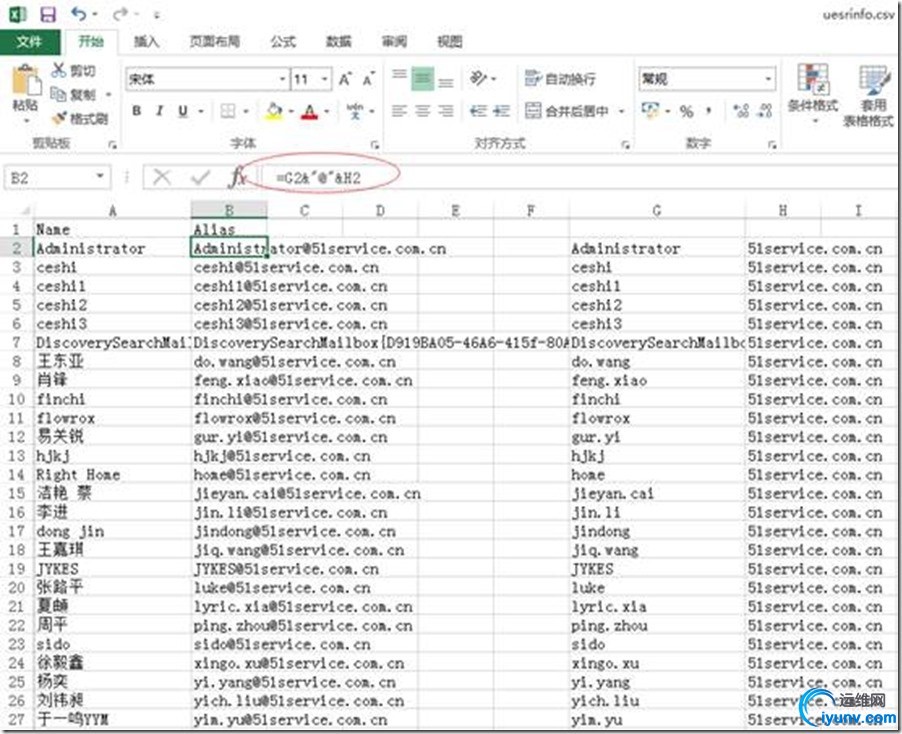902x734 pixels.
Task: Switch to the 插入 Insert tab
Action: pyautogui.click(x=146, y=41)
